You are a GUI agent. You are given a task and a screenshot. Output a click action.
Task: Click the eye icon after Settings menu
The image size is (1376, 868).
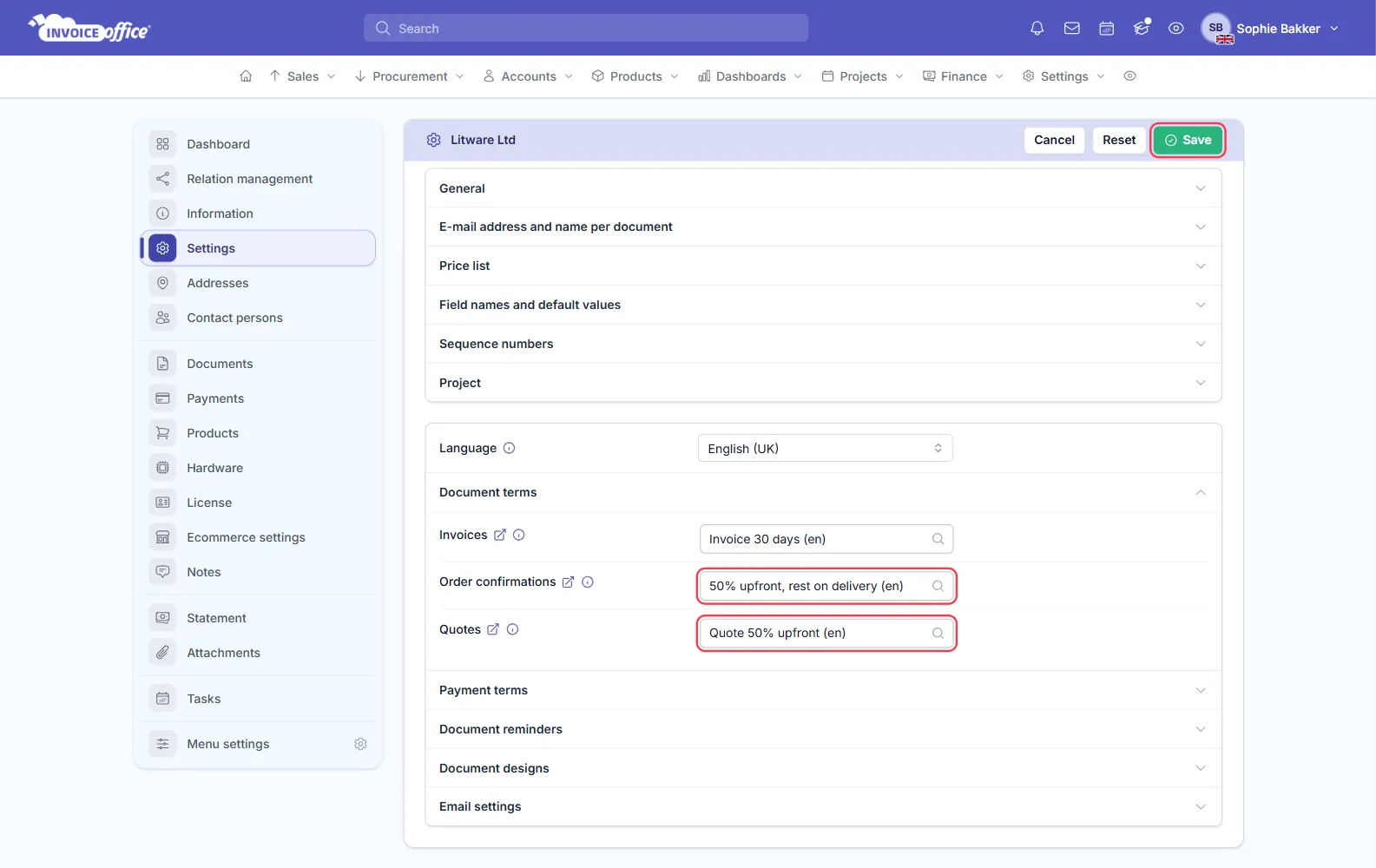[1129, 76]
